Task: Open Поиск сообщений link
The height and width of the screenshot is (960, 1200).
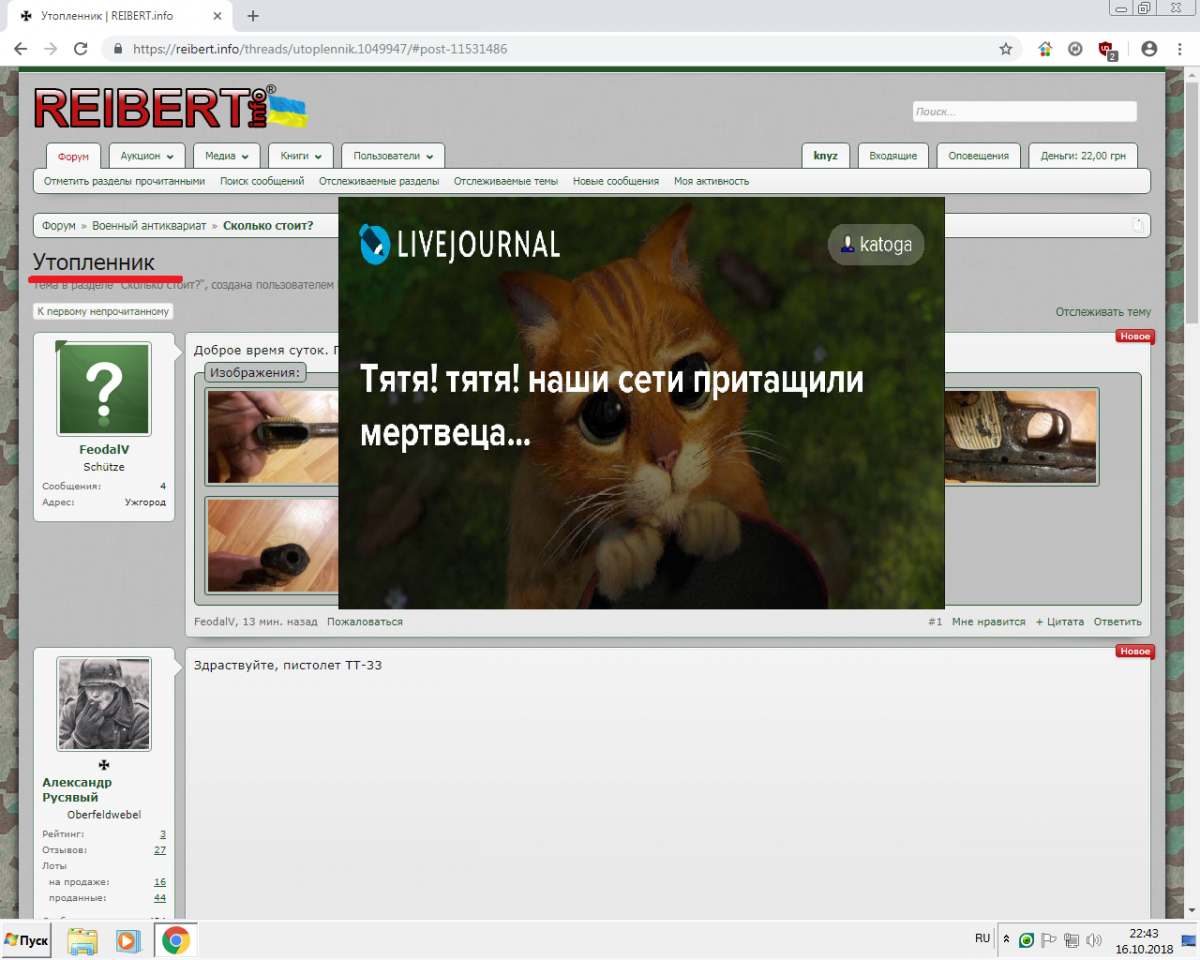Action: click(262, 181)
